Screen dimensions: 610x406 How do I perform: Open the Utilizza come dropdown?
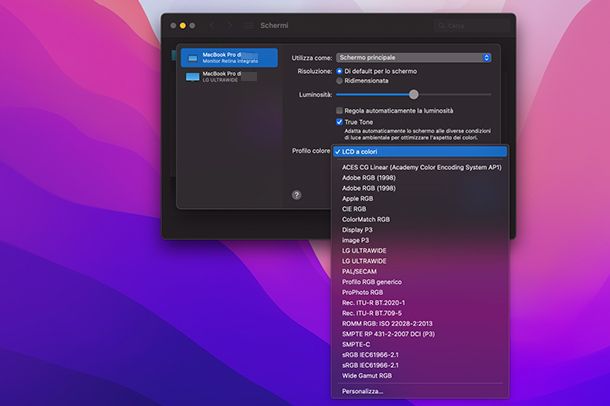tap(413, 58)
